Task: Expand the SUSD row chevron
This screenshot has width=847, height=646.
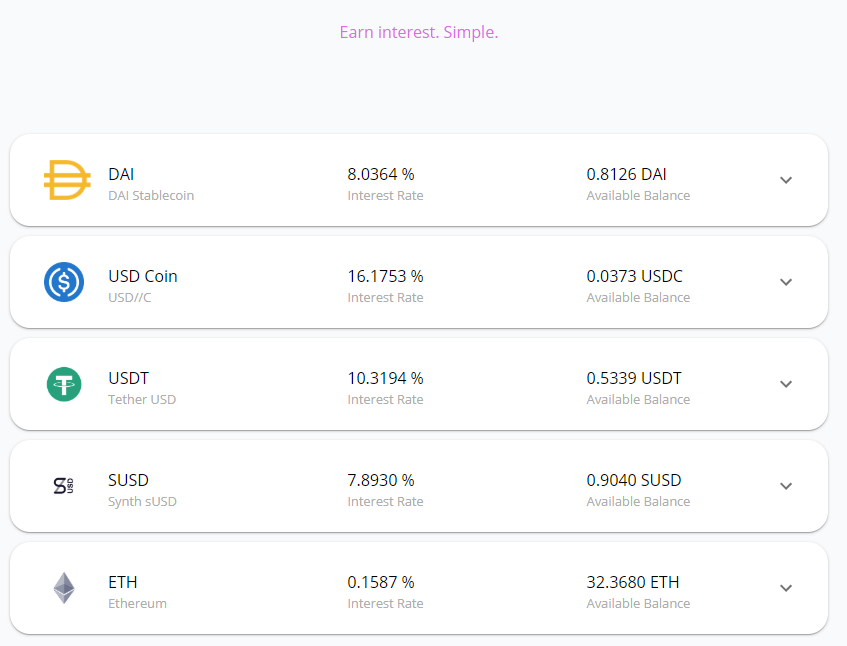Action: click(x=786, y=486)
